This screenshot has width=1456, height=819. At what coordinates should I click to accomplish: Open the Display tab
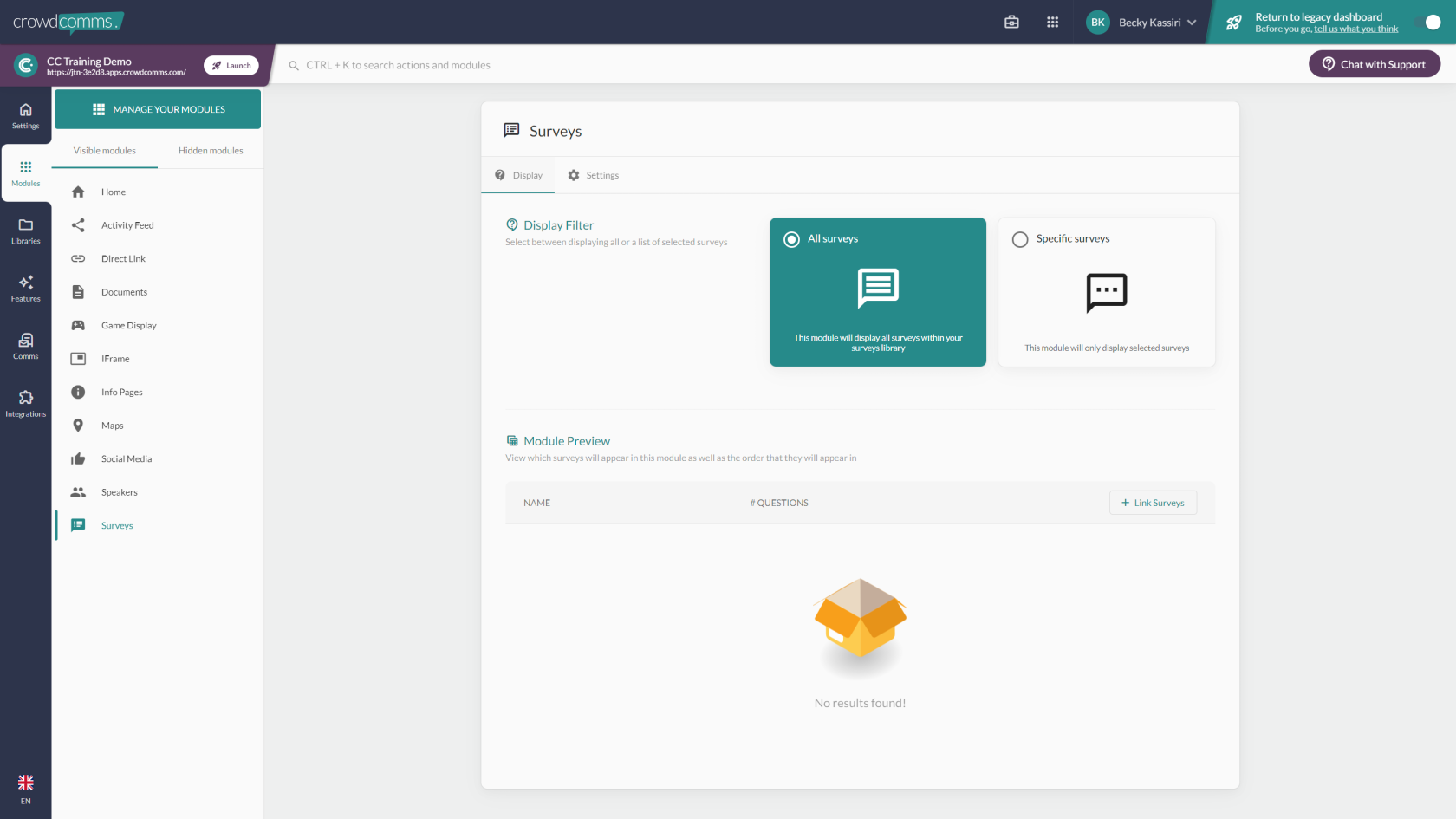click(x=518, y=175)
